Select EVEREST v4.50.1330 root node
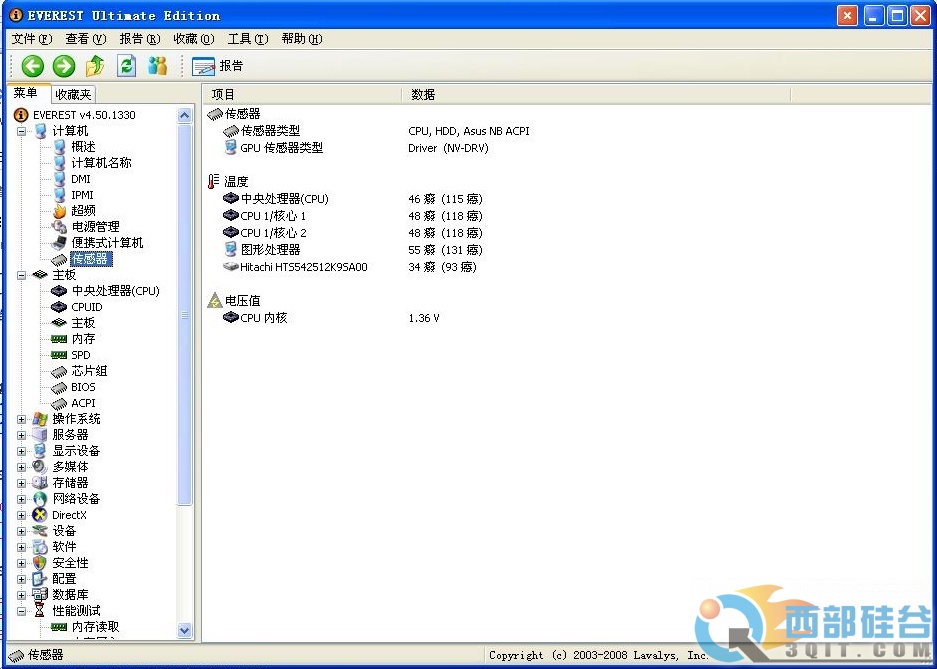This screenshot has height=669, width=937. pyautogui.click(x=84, y=115)
